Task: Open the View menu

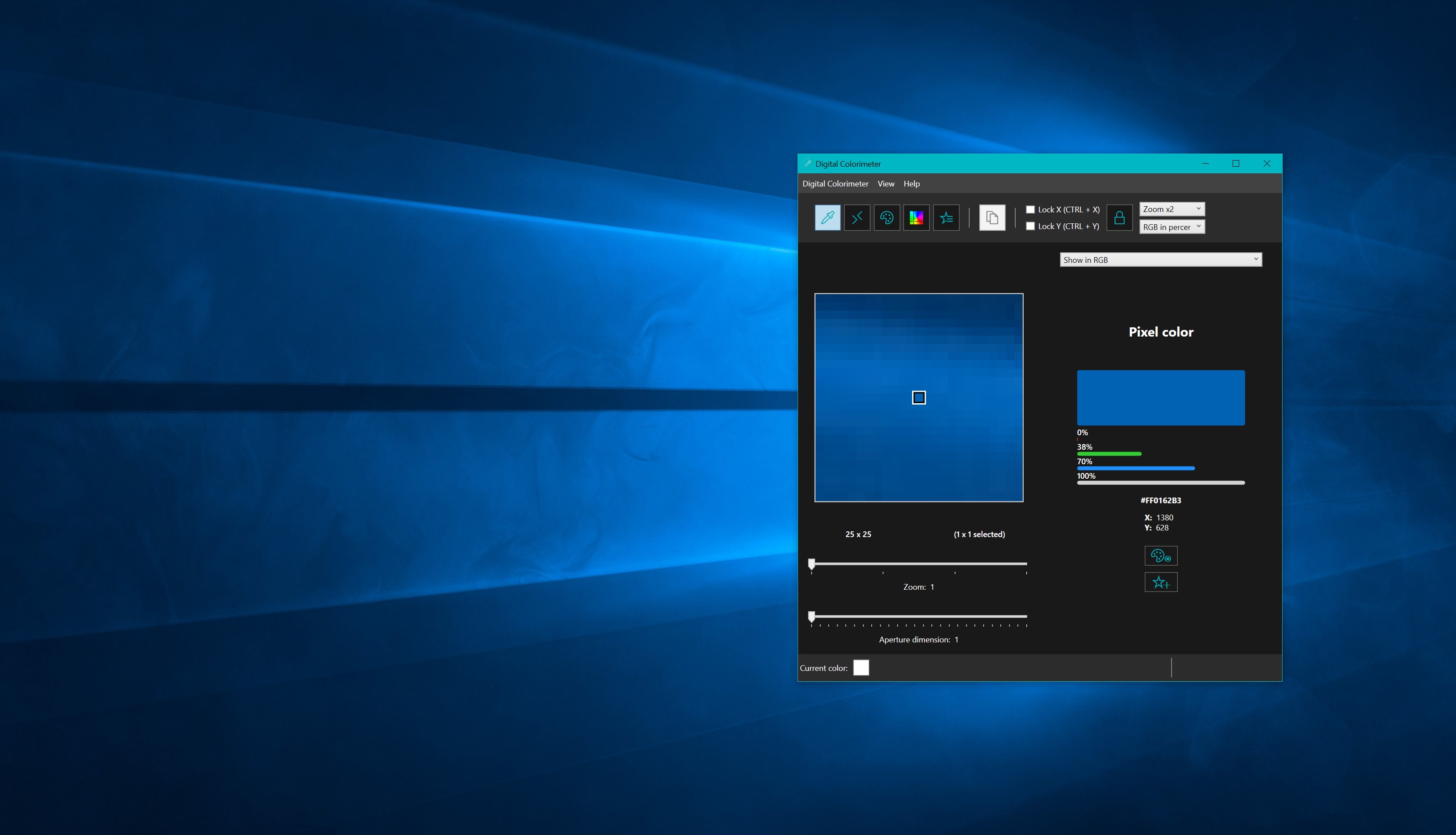Action: [x=885, y=183]
